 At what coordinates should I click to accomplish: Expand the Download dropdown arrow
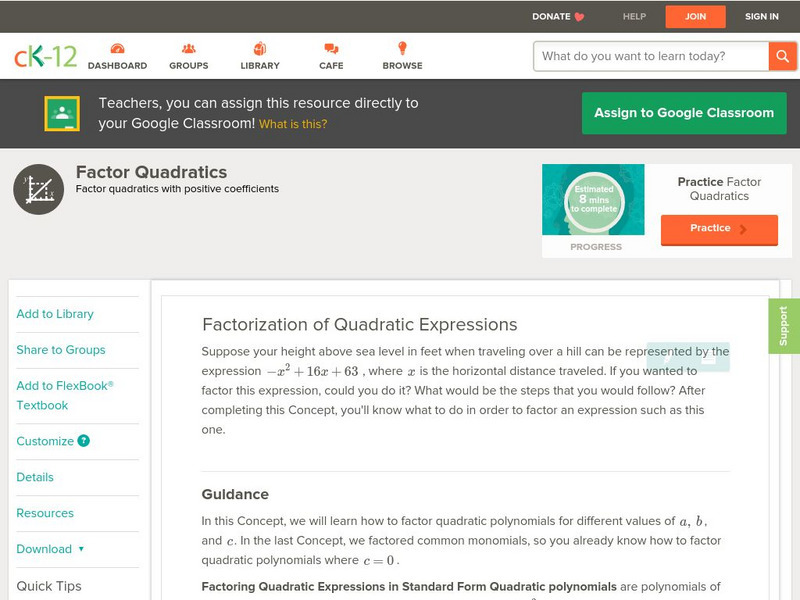pos(81,549)
